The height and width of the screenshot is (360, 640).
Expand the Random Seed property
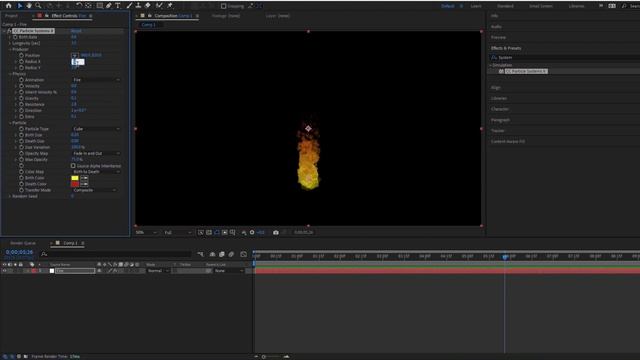(x=10, y=196)
